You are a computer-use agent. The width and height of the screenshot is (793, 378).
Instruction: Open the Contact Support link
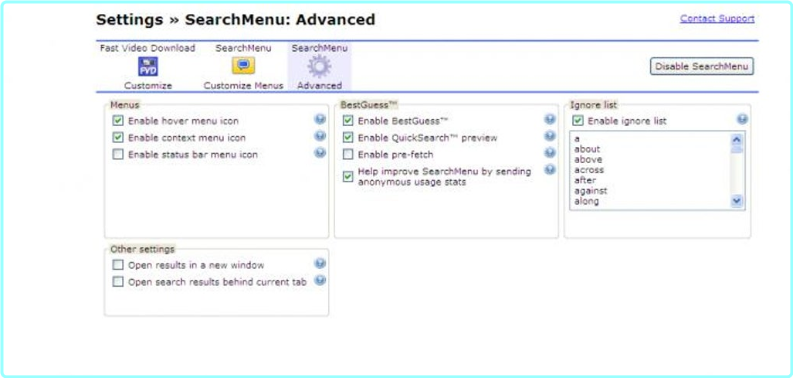pos(717,19)
